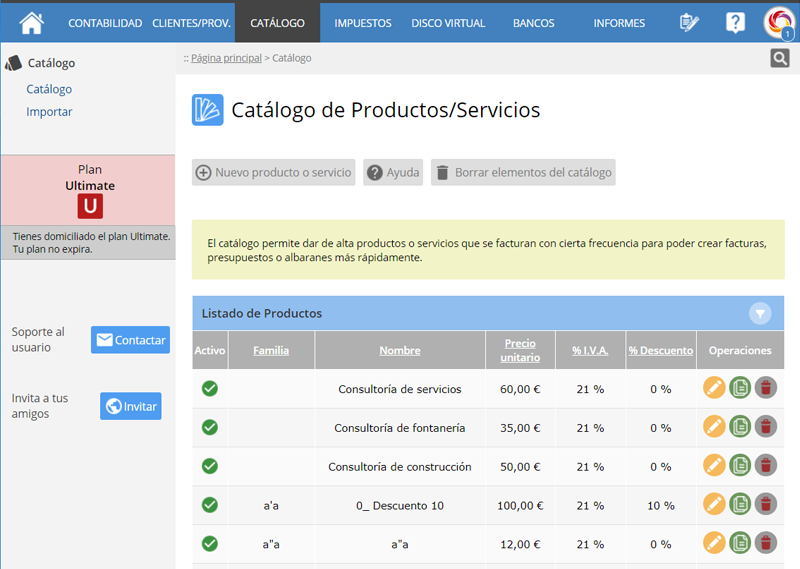Screen dimensions: 800x569
Task: Go to the home page icon
Action: point(31,23)
